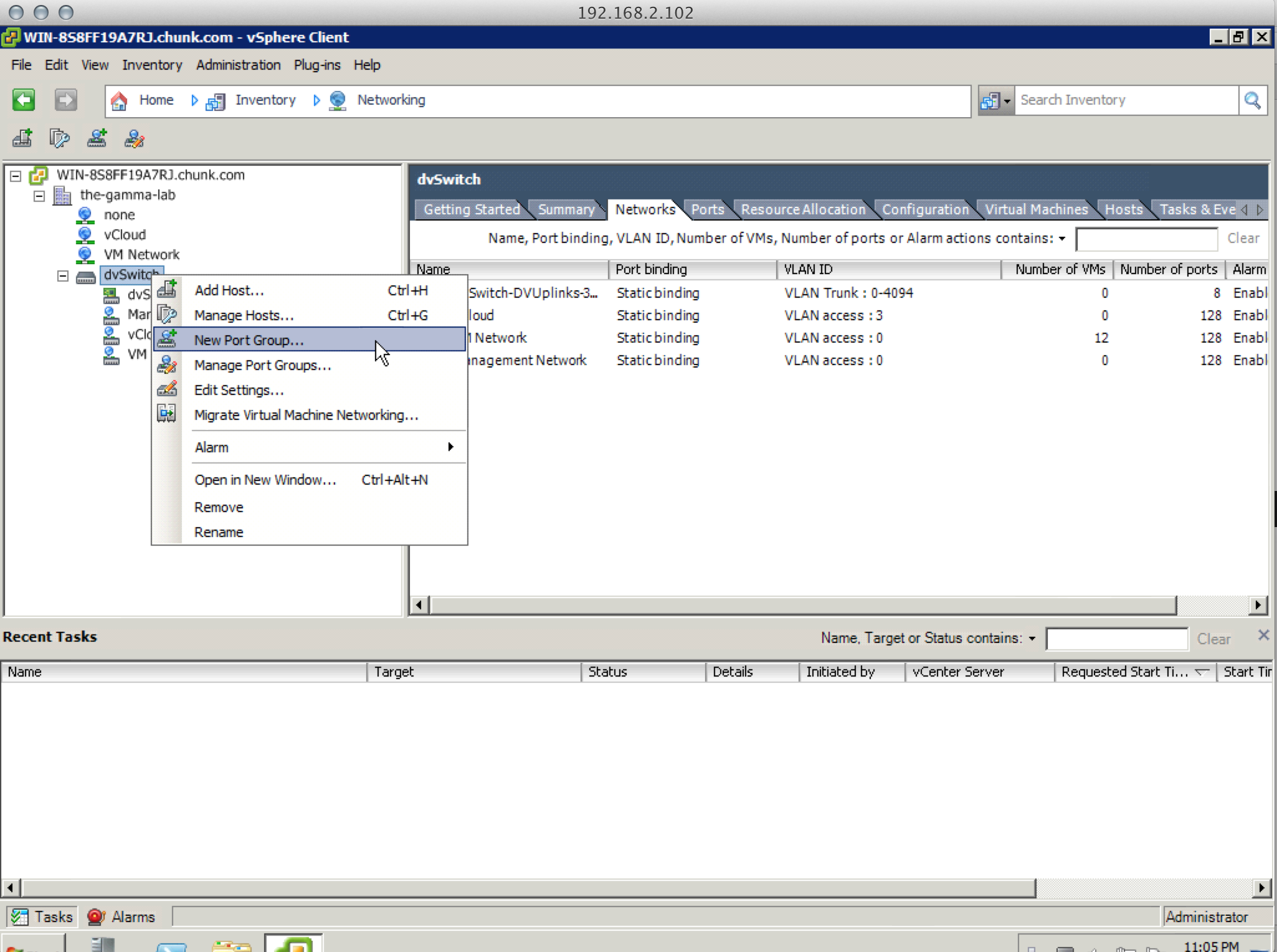The height and width of the screenshot is (952, 1277).
Task: Click the green Back navigation arrow
Action: click(24, 100)
